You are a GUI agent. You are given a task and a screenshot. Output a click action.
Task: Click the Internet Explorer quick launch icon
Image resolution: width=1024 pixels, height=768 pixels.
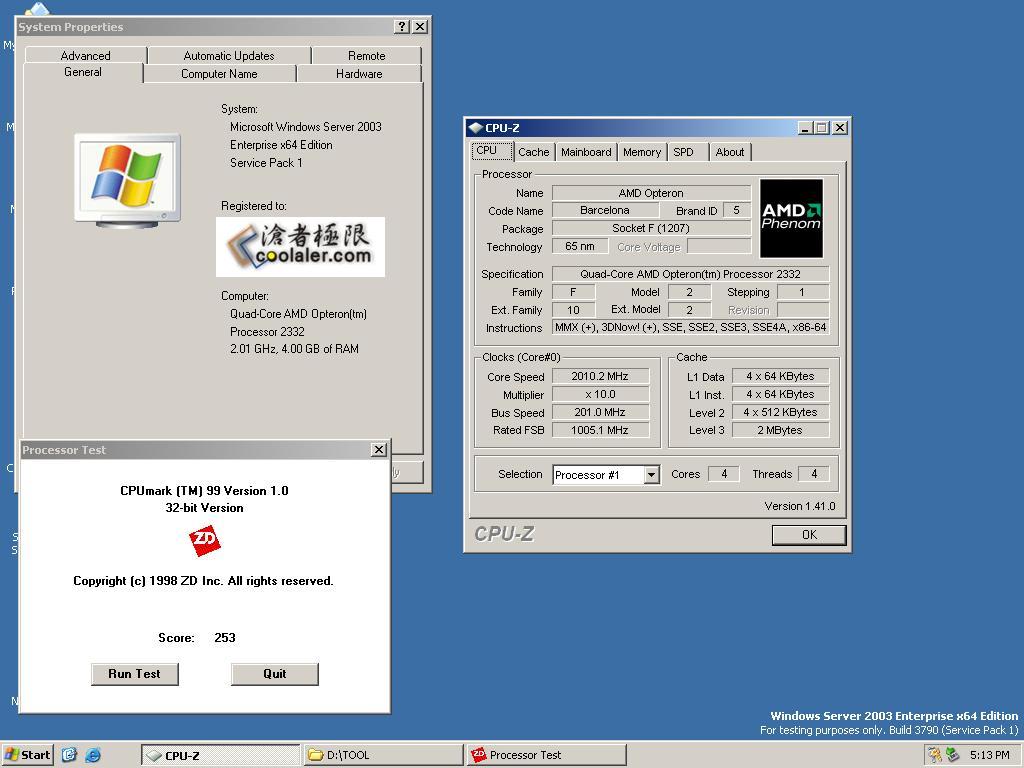point(93,755)
